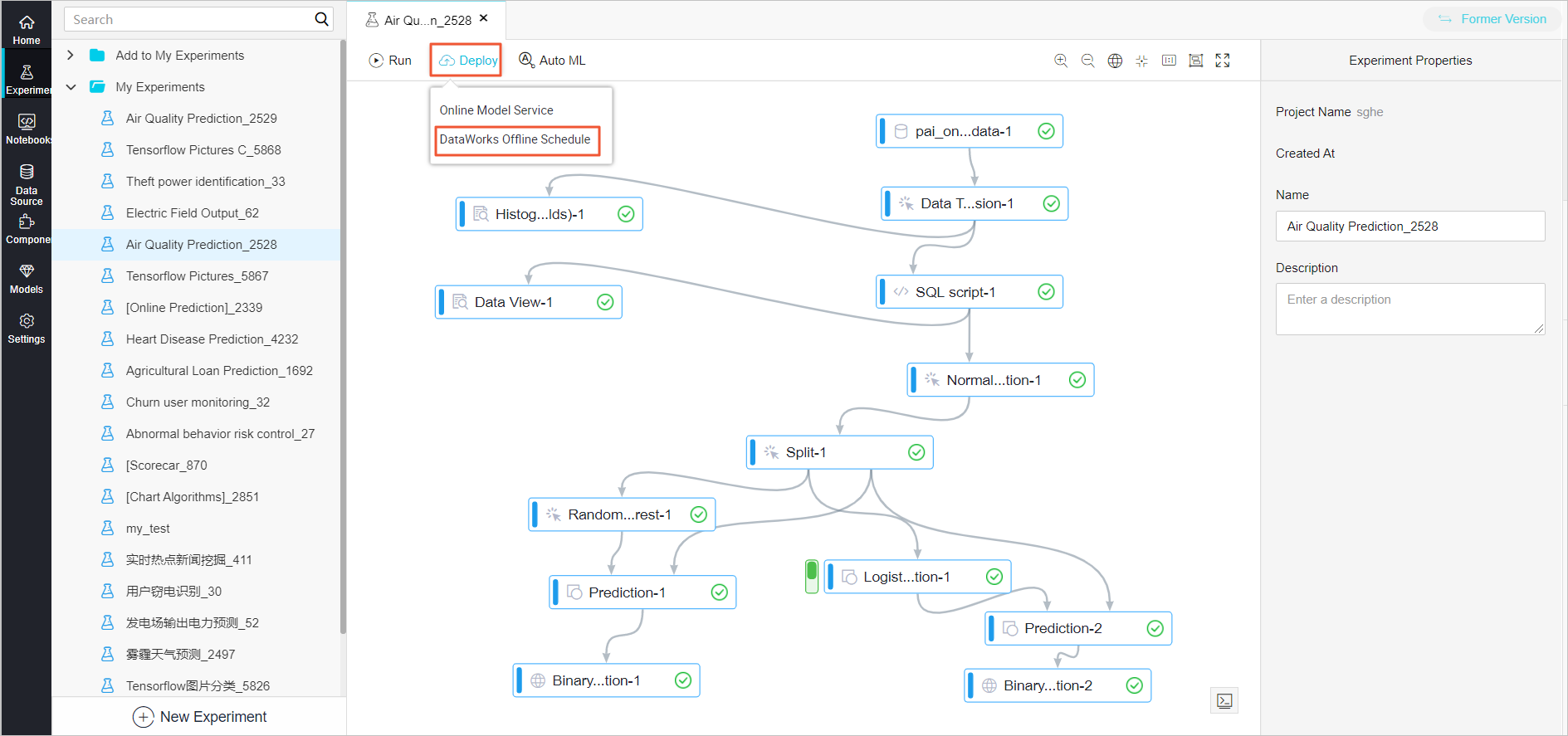Click the fit-to-screen canvas icon

point(1196,61)
